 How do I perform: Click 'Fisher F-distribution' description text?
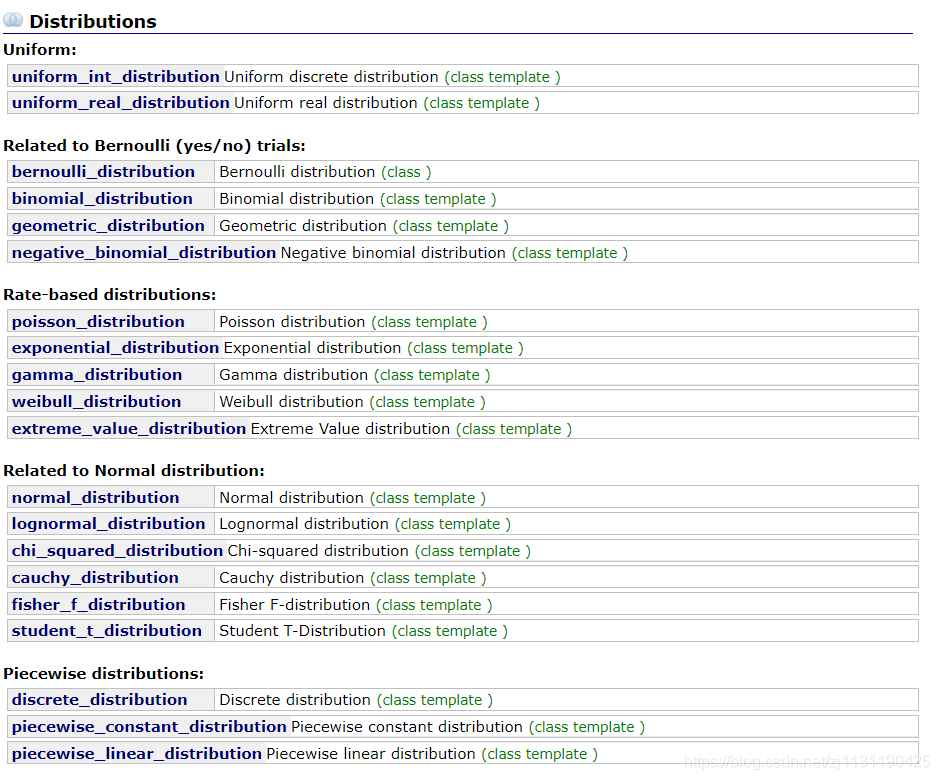tap(295, 605)
